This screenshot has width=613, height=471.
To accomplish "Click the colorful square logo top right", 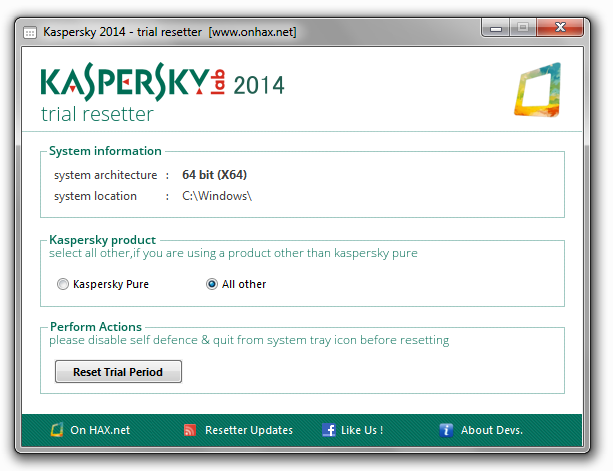I will point(538,90).
